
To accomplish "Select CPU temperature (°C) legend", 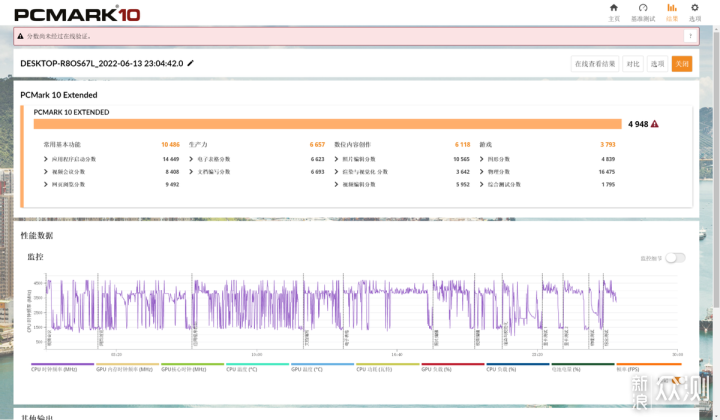I will point(258,367).
